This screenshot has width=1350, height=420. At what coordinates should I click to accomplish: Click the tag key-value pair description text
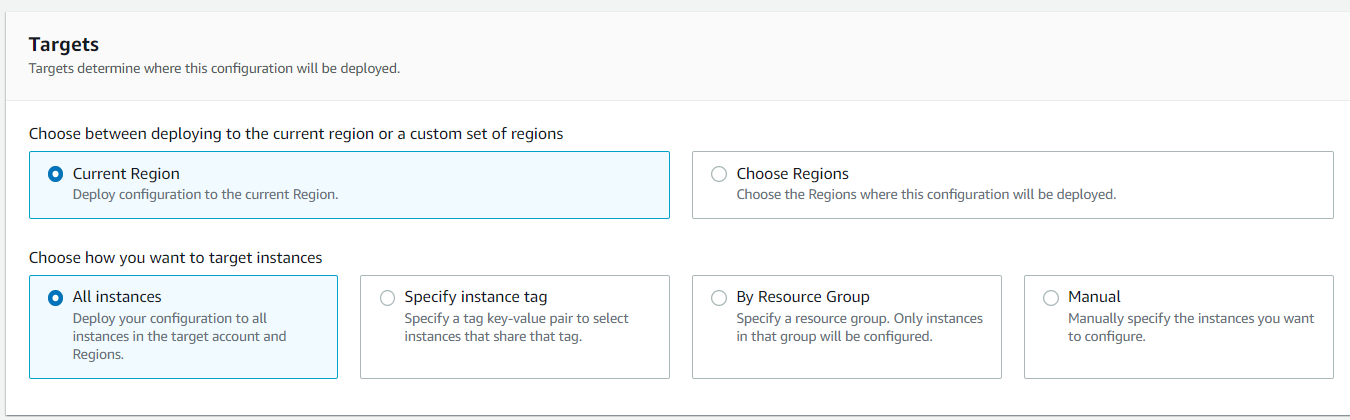click(516, 327)
